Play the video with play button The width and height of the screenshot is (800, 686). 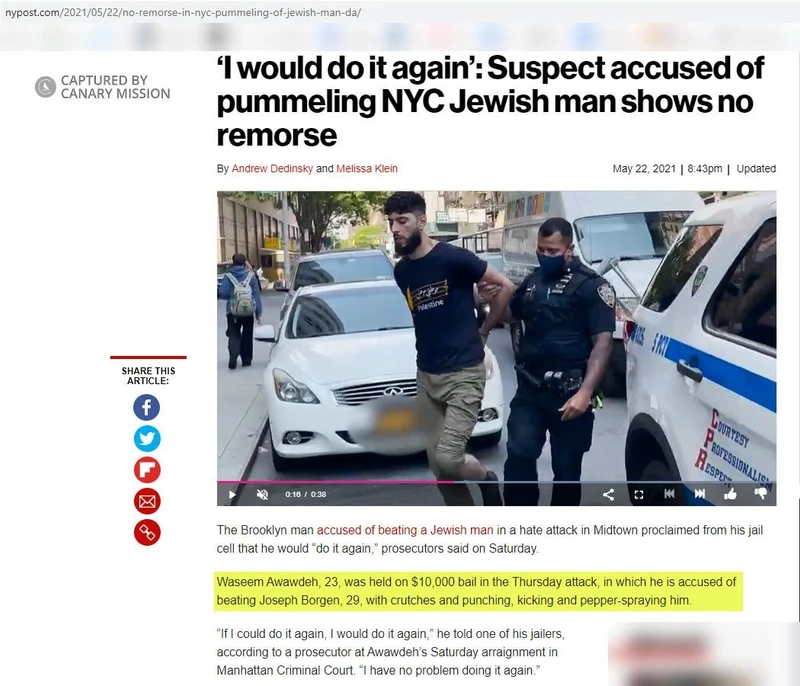pos(232,494)
